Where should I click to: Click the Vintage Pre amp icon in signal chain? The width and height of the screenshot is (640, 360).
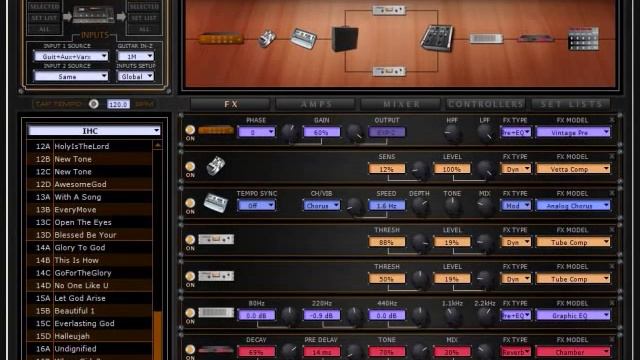pos(221,39)
